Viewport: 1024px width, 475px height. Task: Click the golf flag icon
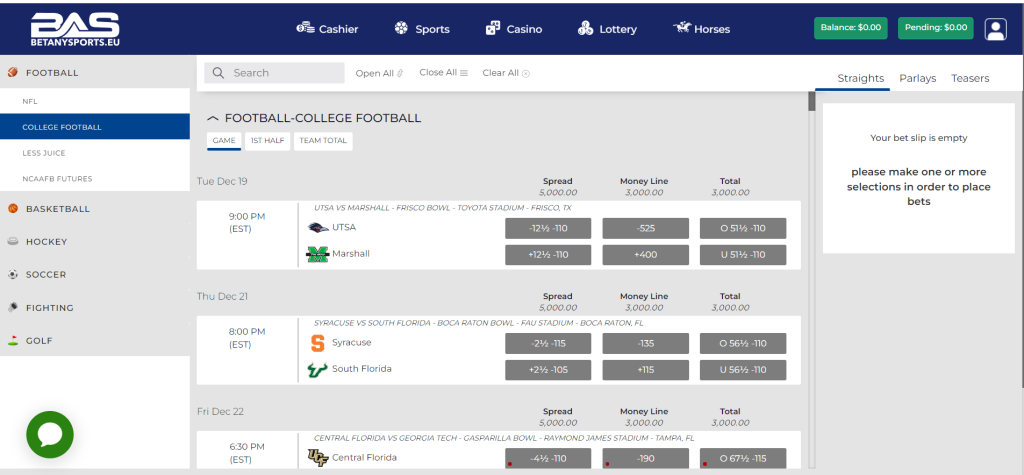point(12,340)
